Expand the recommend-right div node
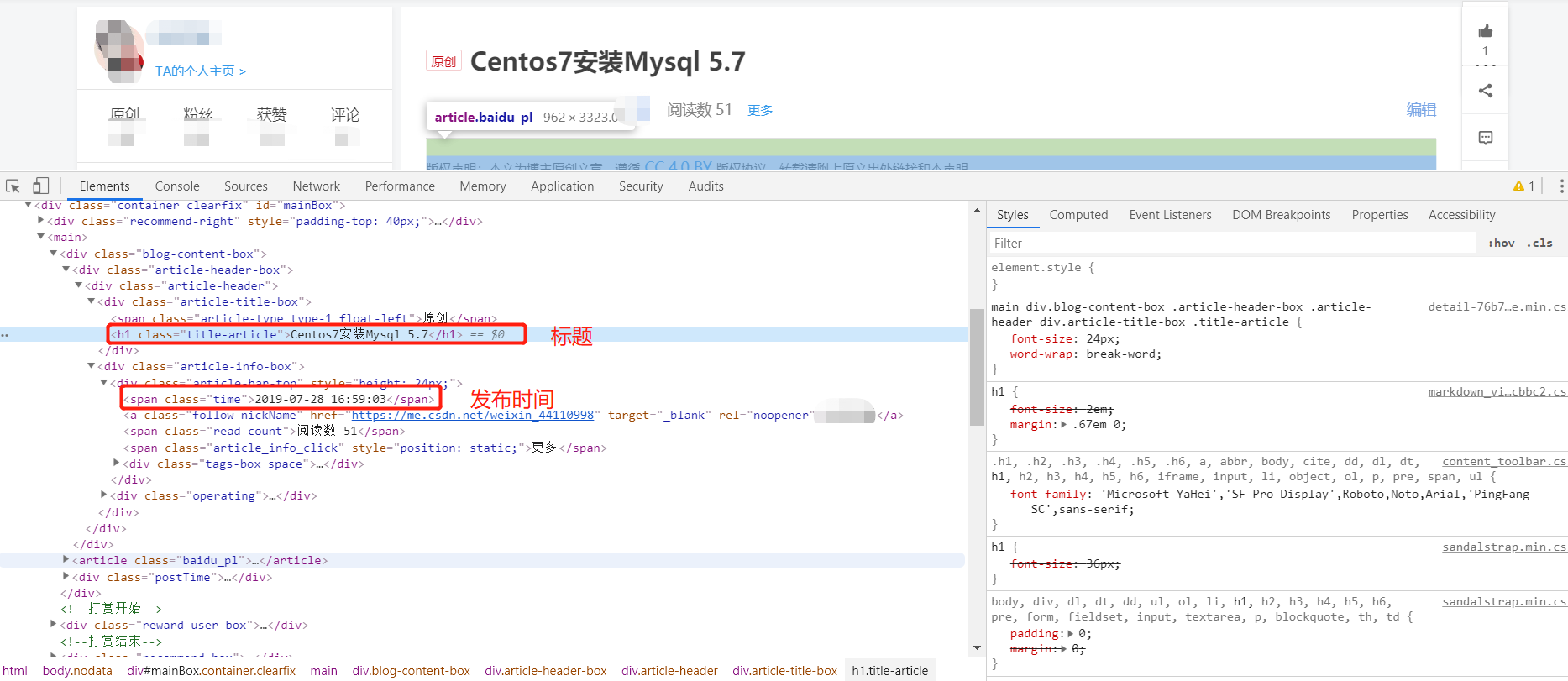 tap(41, 221)
